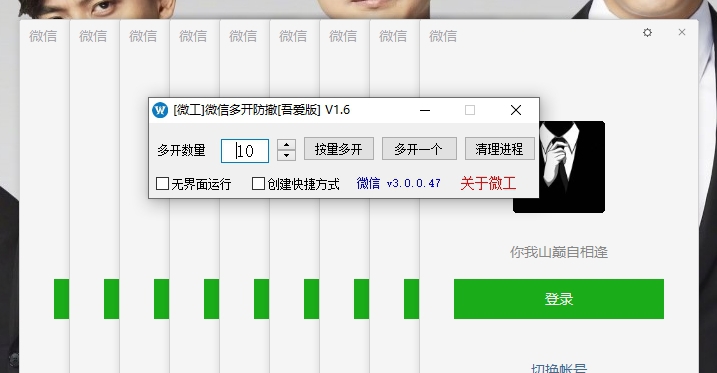Click the green 登录 button in WeChat
Screen dimensions: 717x373
[559, 299]
